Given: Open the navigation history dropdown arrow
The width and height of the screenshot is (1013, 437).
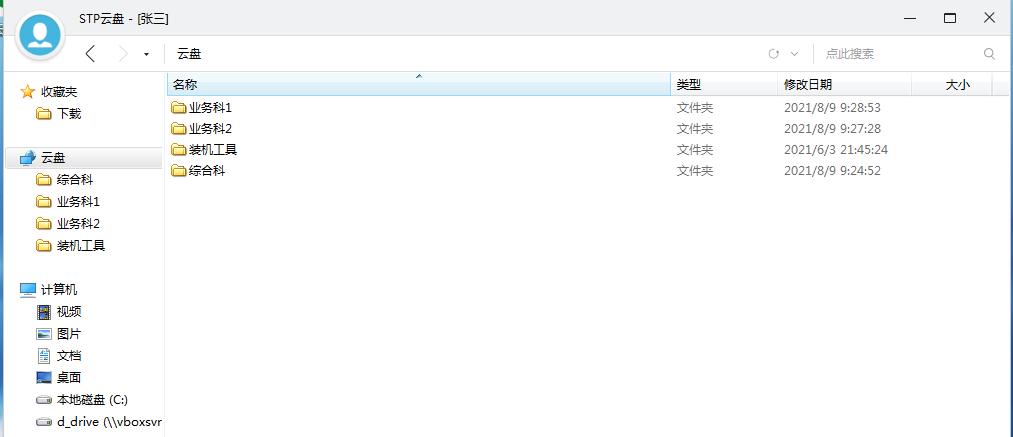Looking at the screenshot, I should click(x=147, y=54).
